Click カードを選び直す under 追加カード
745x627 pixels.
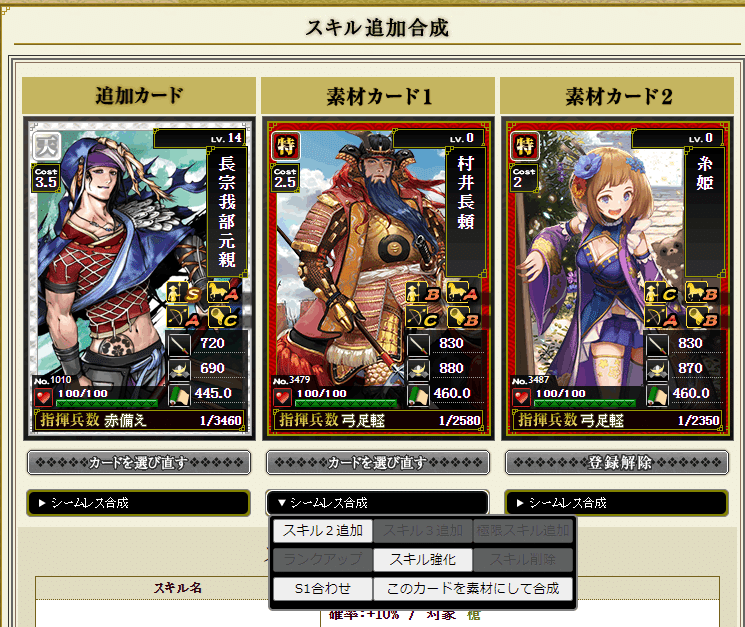pos(139,462)
